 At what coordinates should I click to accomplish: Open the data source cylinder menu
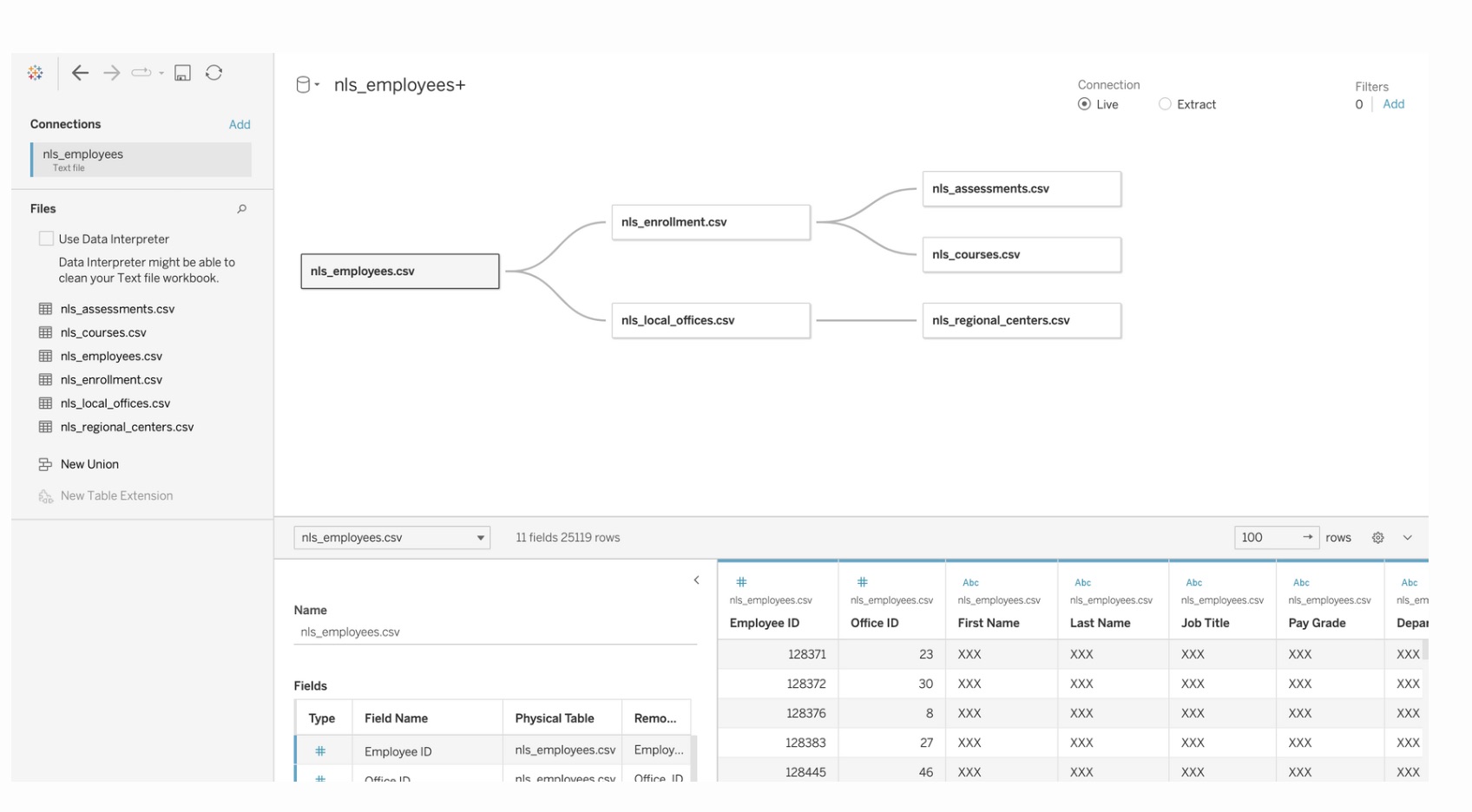pyautogui.click(x=307, y=85)
